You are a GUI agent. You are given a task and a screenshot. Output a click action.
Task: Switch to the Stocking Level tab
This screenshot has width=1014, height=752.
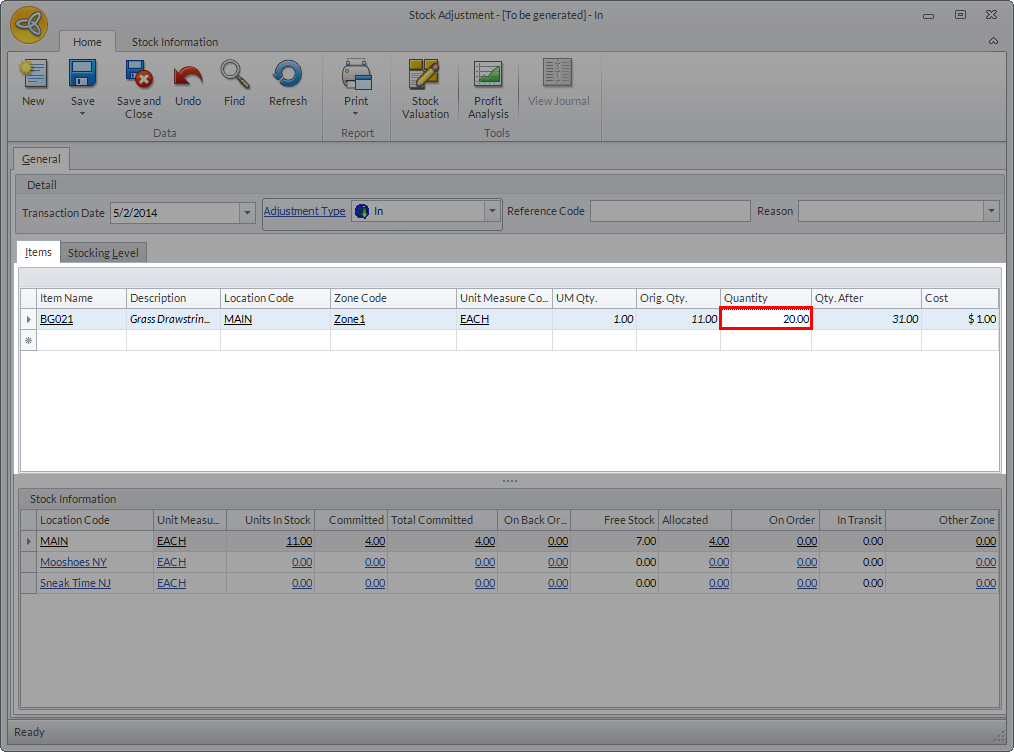tap(103, 253)
